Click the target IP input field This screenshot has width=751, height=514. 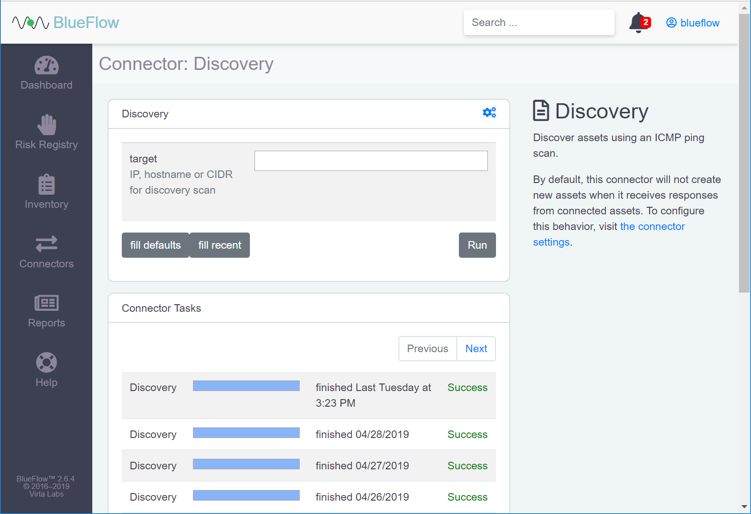371,161
